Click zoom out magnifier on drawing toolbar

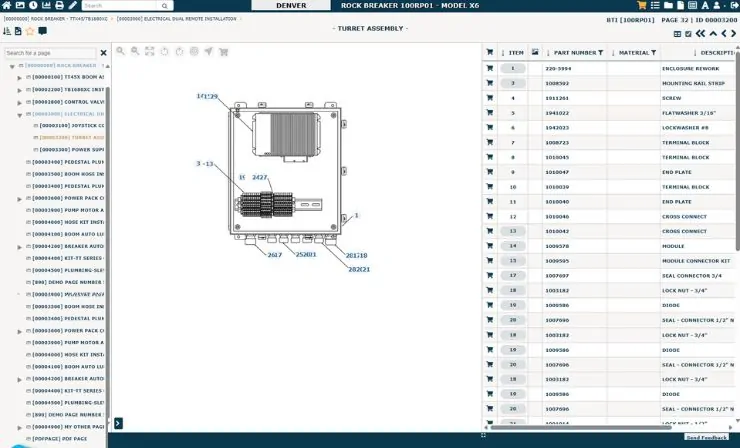135,51
